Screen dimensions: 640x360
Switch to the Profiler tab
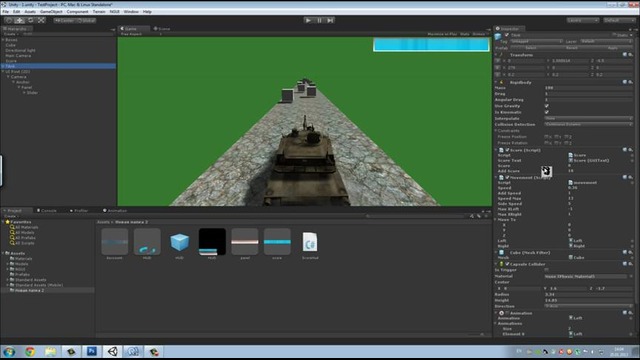point(79,211)
